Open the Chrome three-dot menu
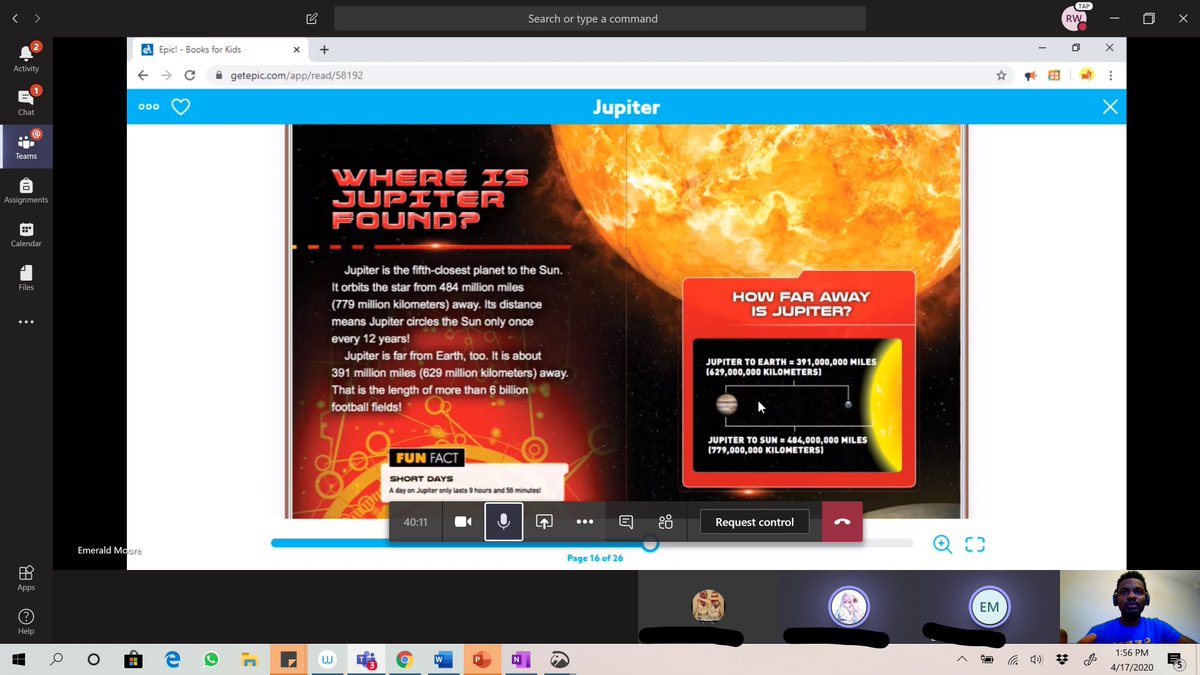 [1110, 75]
